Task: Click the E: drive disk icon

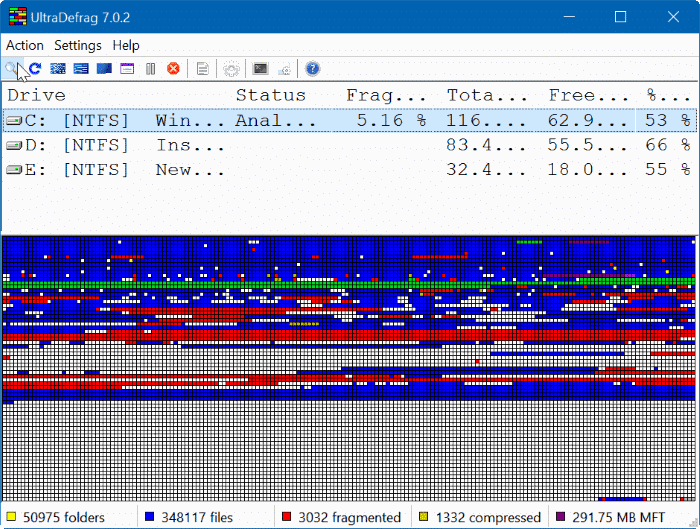Action: pos(14,170)
